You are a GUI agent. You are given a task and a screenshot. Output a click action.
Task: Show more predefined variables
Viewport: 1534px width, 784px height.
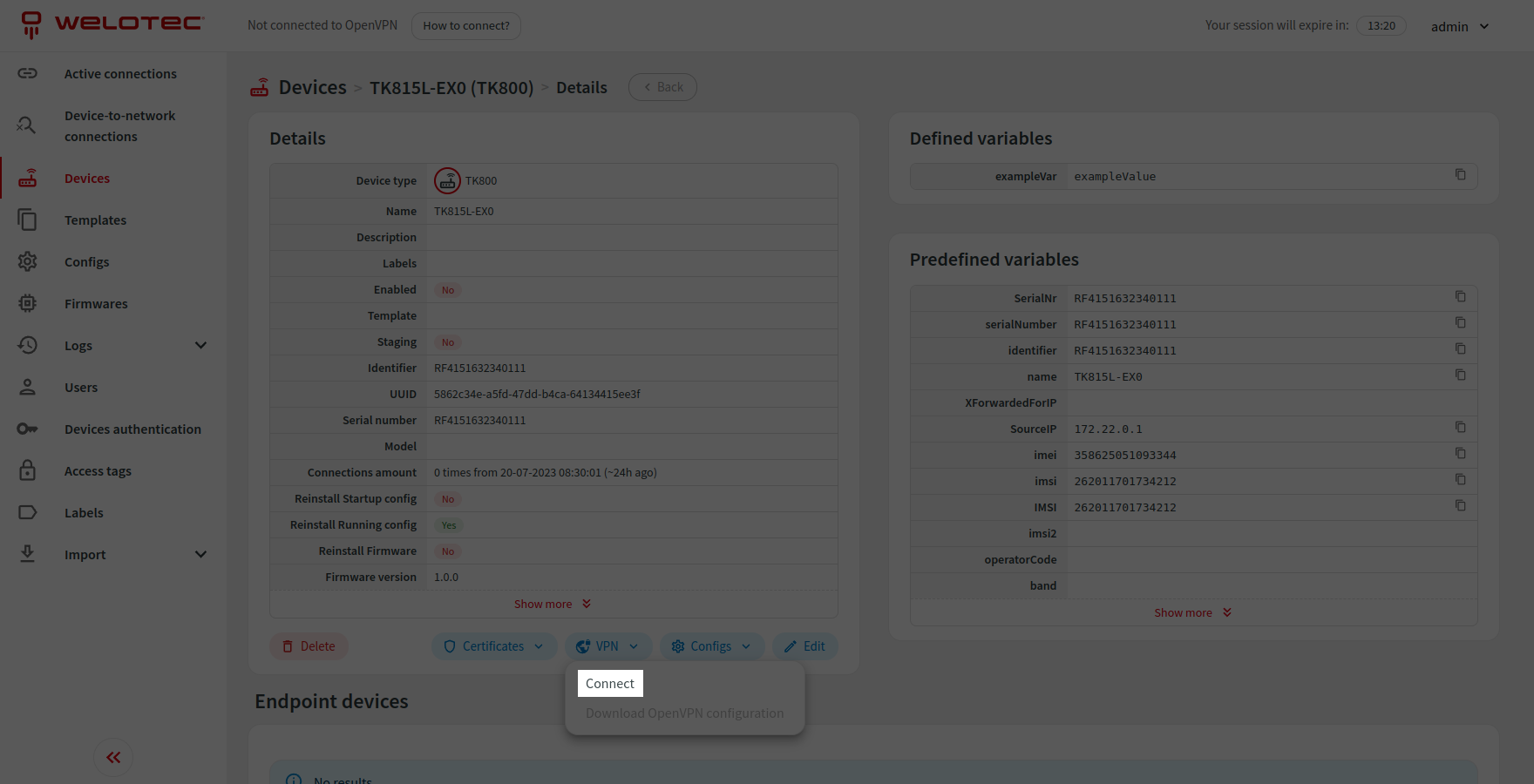[x=1192, y=612]
